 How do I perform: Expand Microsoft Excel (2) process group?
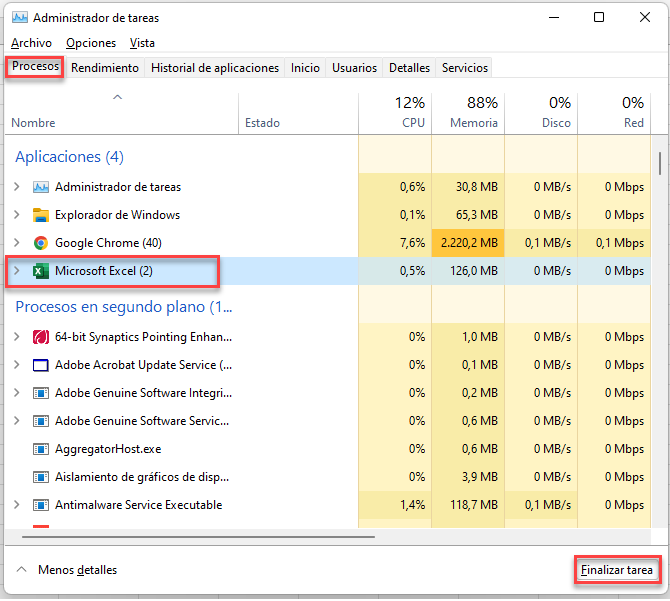(x=17, y=270)
